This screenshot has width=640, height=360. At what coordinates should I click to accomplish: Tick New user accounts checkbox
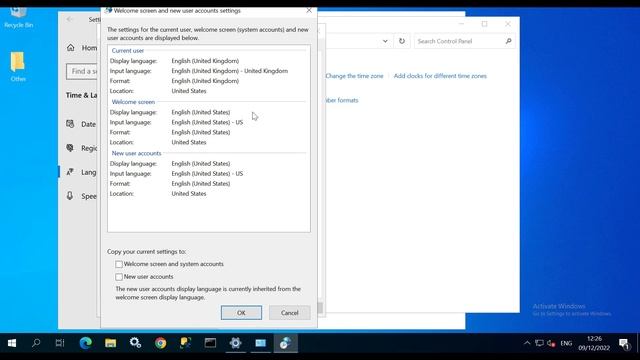point(119,277)
